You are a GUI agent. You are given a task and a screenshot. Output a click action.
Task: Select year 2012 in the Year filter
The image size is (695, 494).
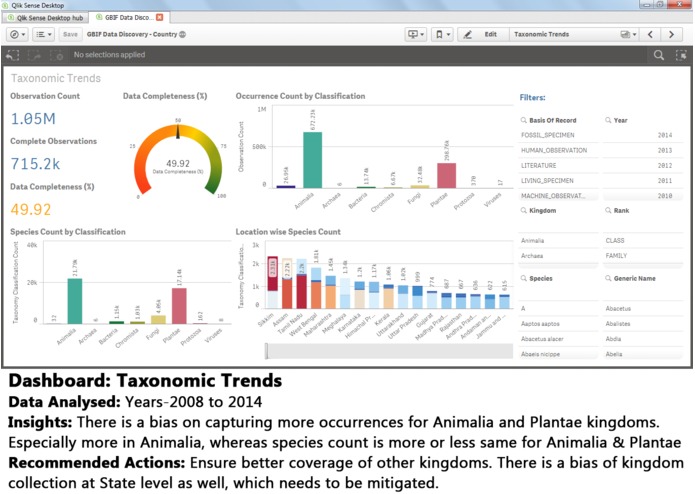(643, 165)
